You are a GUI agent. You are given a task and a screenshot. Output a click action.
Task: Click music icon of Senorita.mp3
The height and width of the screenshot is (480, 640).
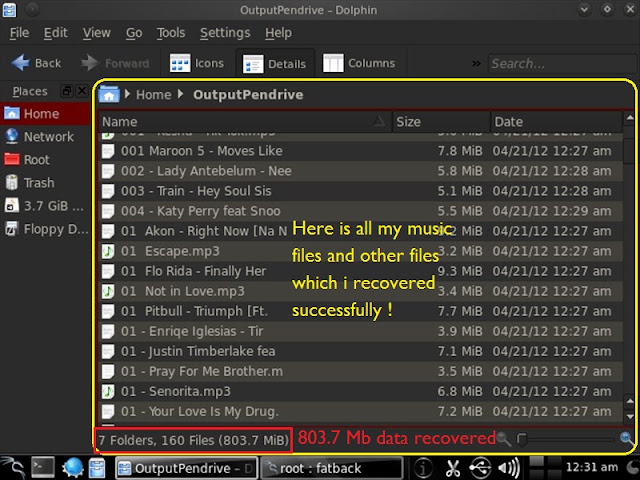[x=108, y=391]
